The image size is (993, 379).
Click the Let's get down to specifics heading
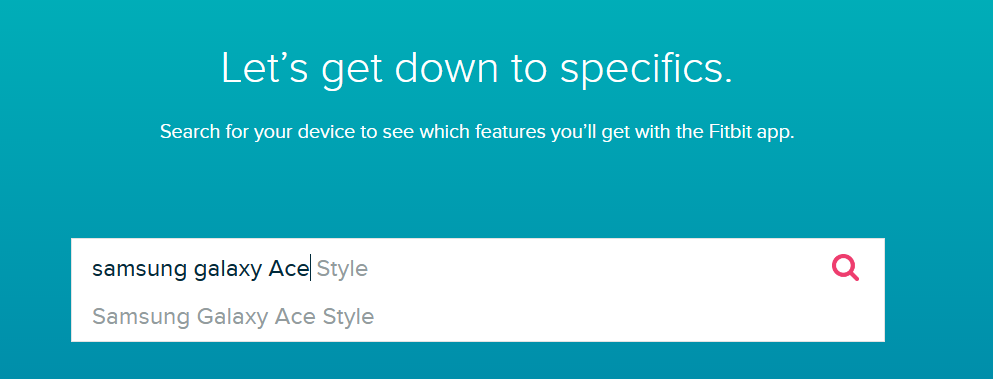tap(477, 68)
